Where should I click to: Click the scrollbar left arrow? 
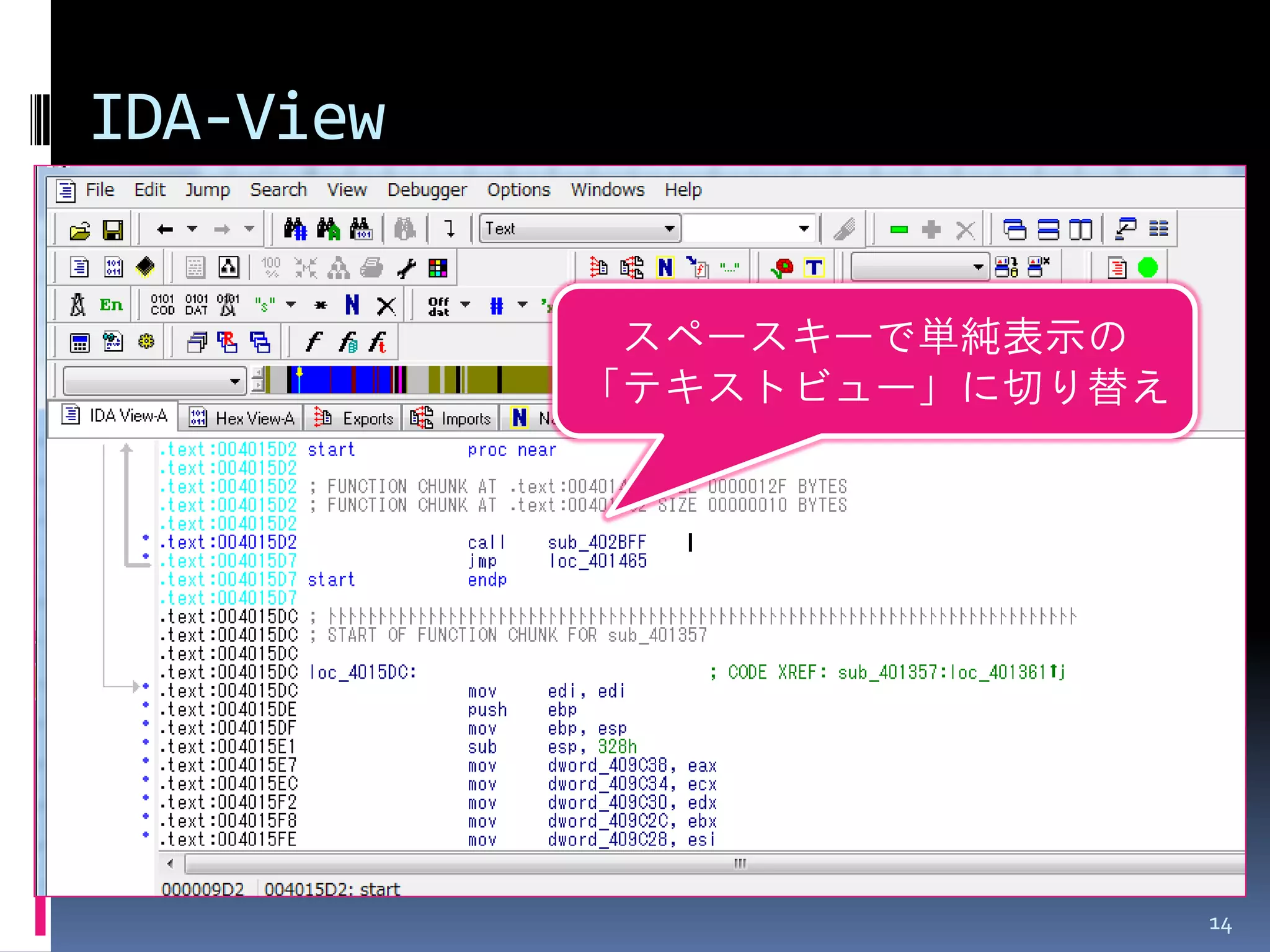170,863
